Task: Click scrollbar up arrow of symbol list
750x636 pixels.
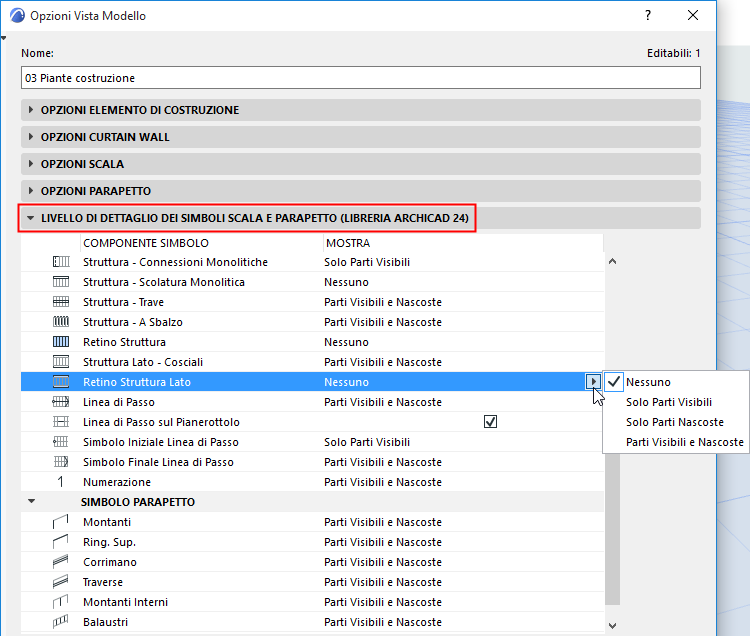Action: (612, 262)
